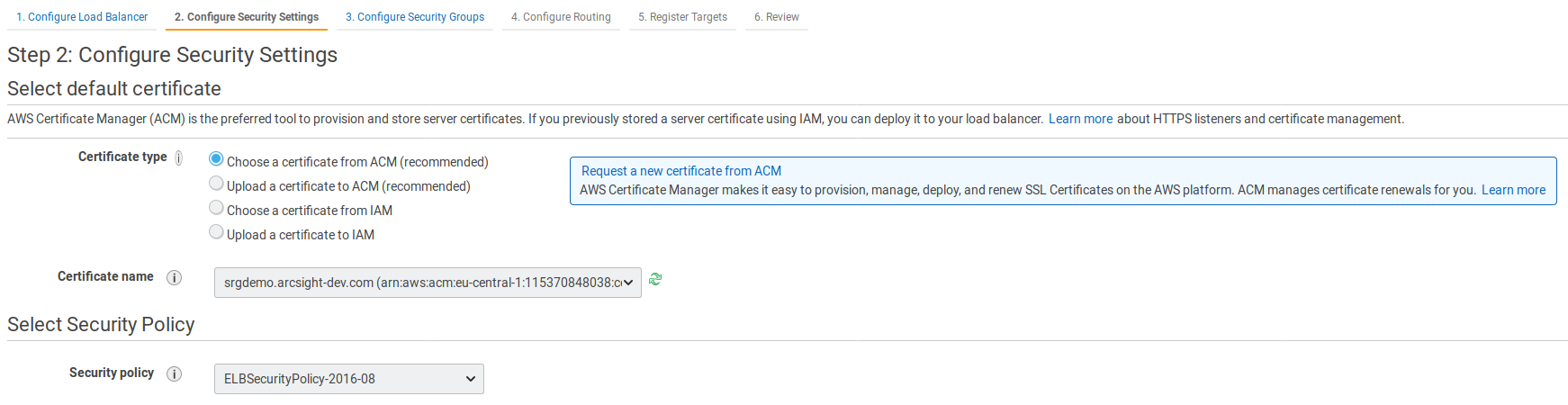Click the info icon beside Certificate name
The image size is (1568, 405).
click(x=175, y=277)
